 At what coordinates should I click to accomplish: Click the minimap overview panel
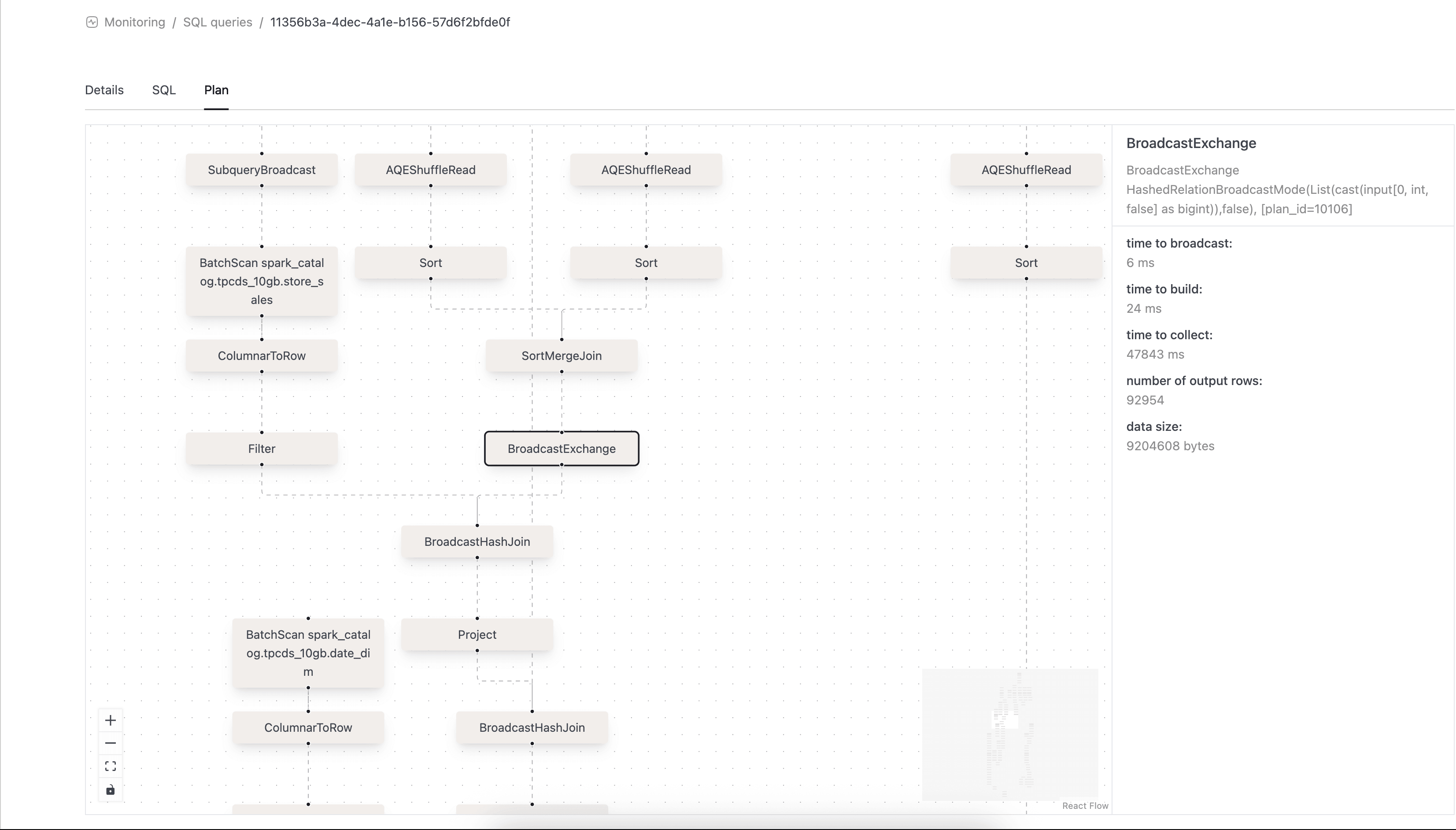coord(1010,735)
